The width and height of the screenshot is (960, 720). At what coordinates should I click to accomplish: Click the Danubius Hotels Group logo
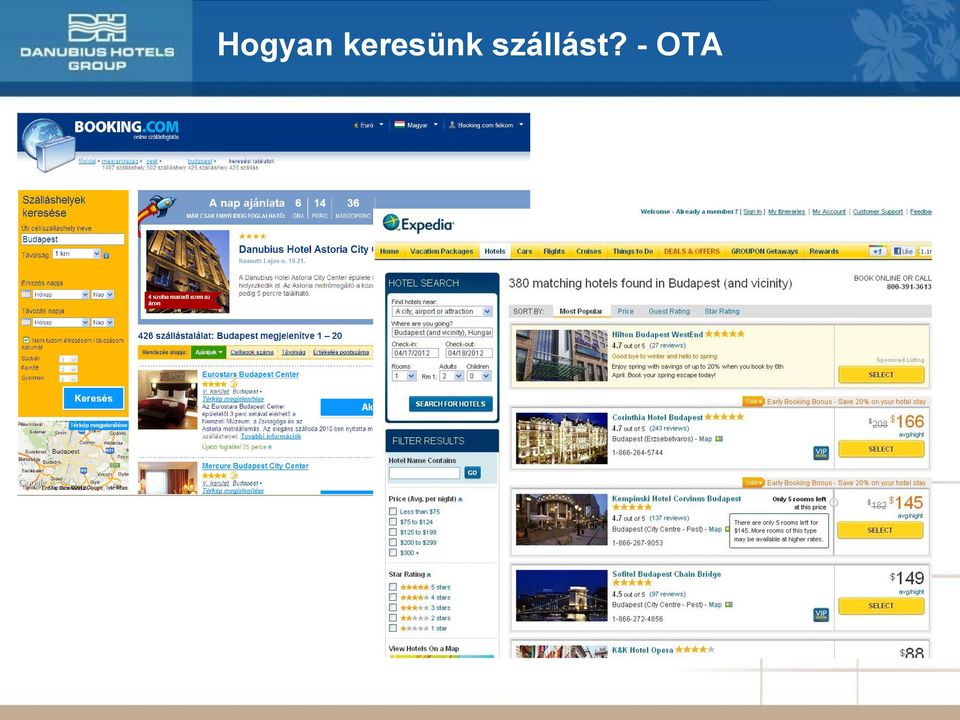pyautogui.click(x=97, y=42)
